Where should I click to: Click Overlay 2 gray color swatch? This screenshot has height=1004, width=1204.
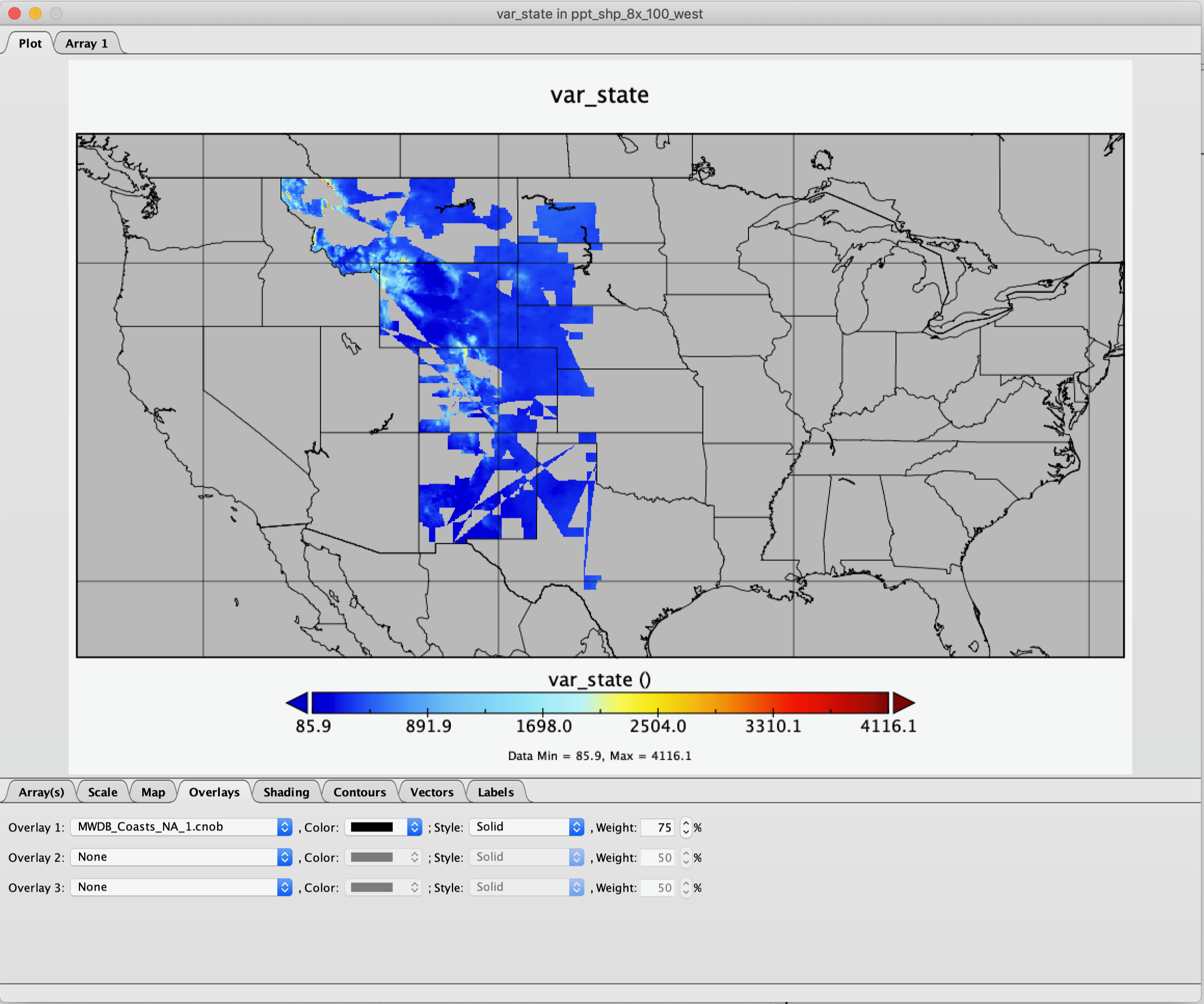pos(371,857)
